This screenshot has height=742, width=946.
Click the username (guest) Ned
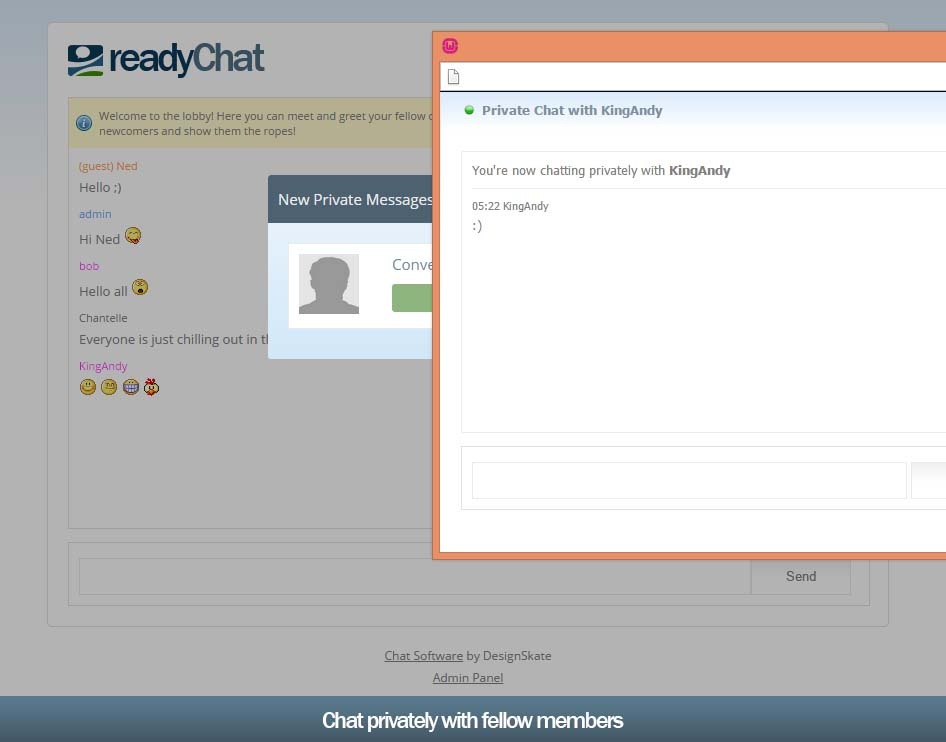[x=108, y=166]
